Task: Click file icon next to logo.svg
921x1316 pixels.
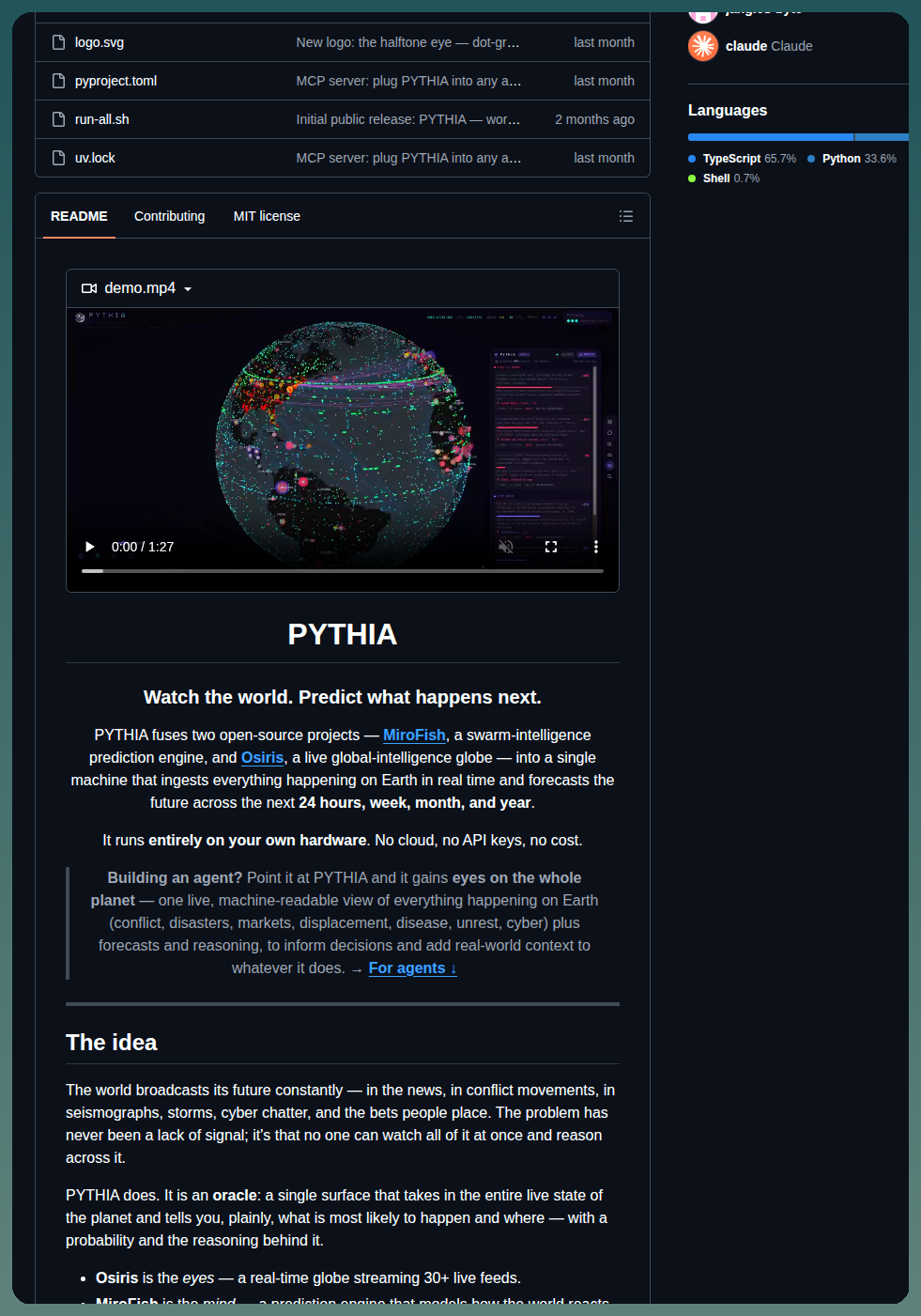Action: tap(58, 42)
